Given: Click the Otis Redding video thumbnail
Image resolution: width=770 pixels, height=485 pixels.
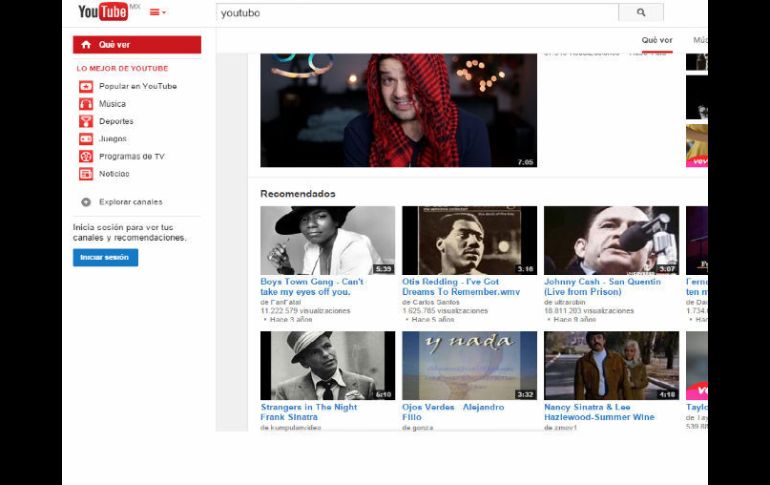Looking at the screenshot, I should [x=469, y=241].
